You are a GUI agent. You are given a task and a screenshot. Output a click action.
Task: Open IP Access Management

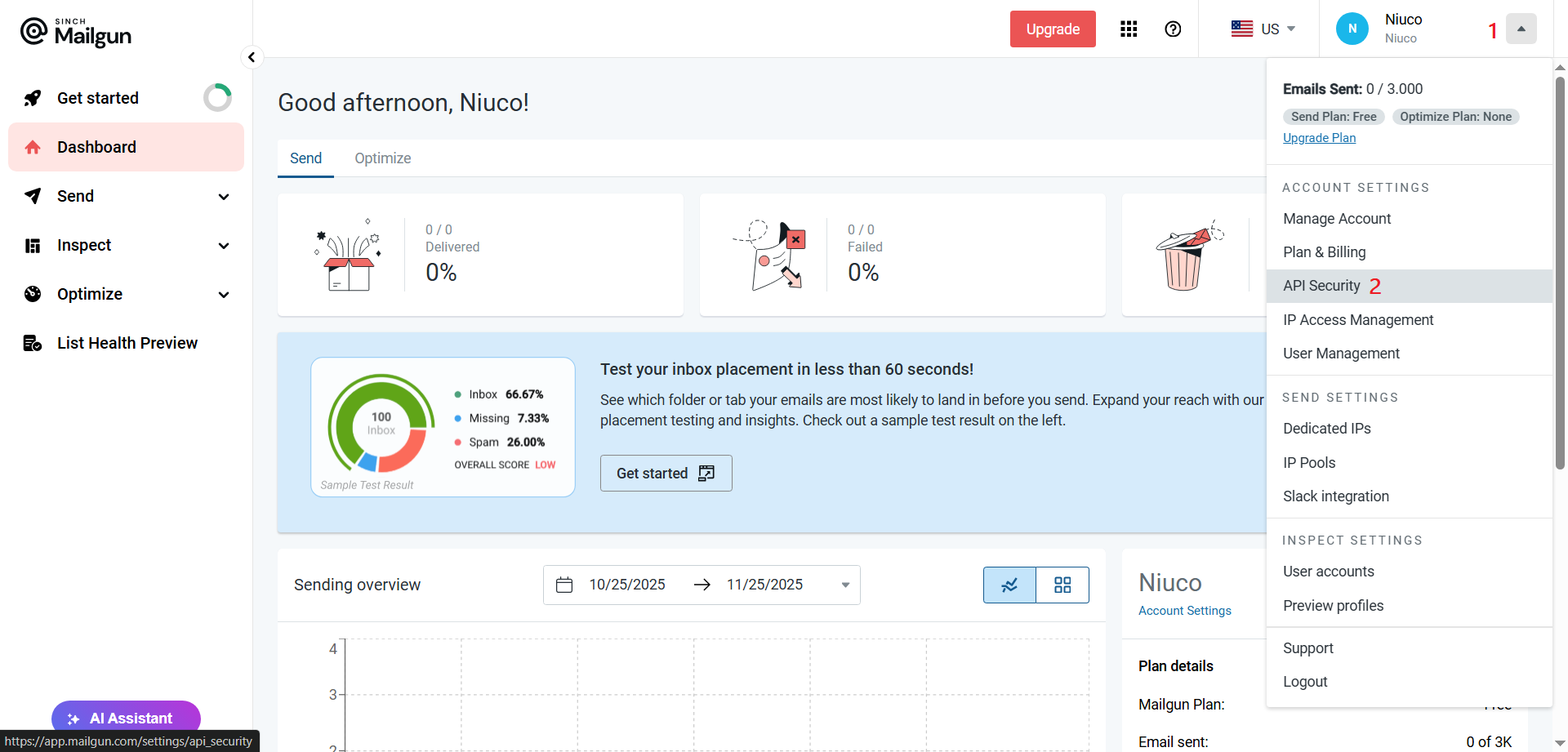[1410, 320]
